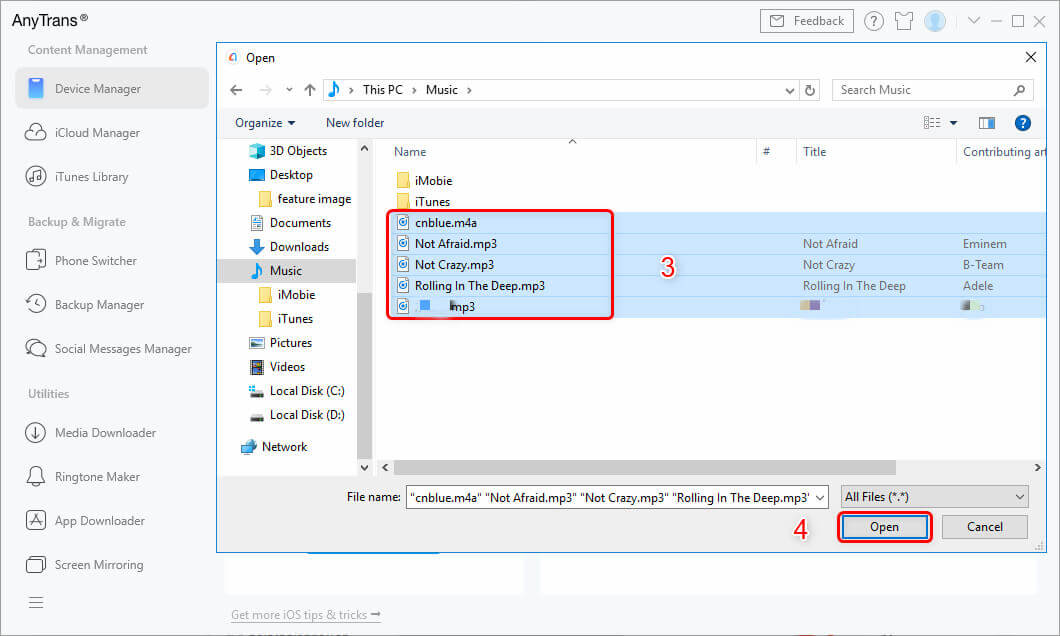Select Downloads in navigation tree

(299, 247)
